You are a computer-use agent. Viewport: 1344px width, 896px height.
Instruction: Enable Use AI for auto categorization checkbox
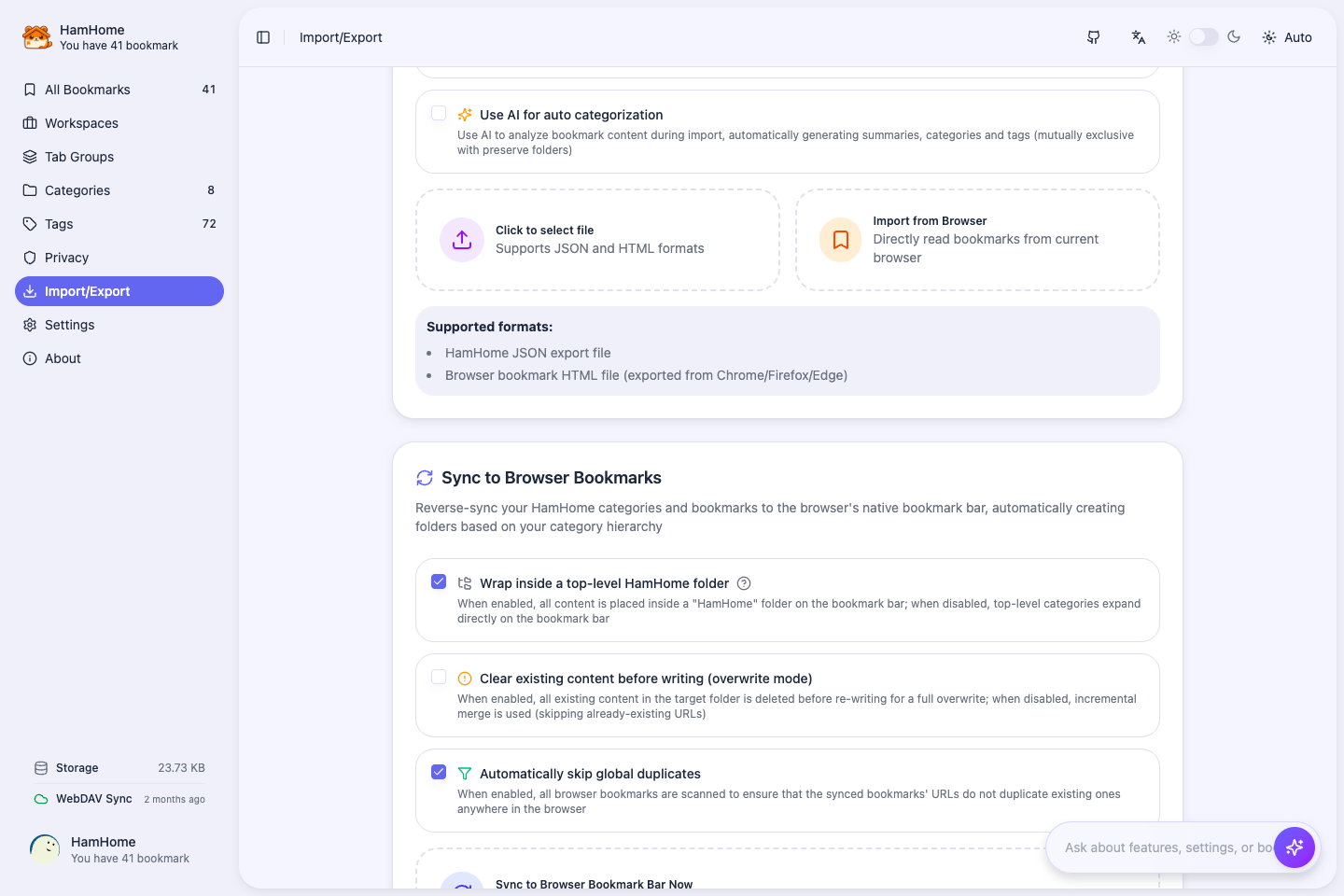coord(439,113)
